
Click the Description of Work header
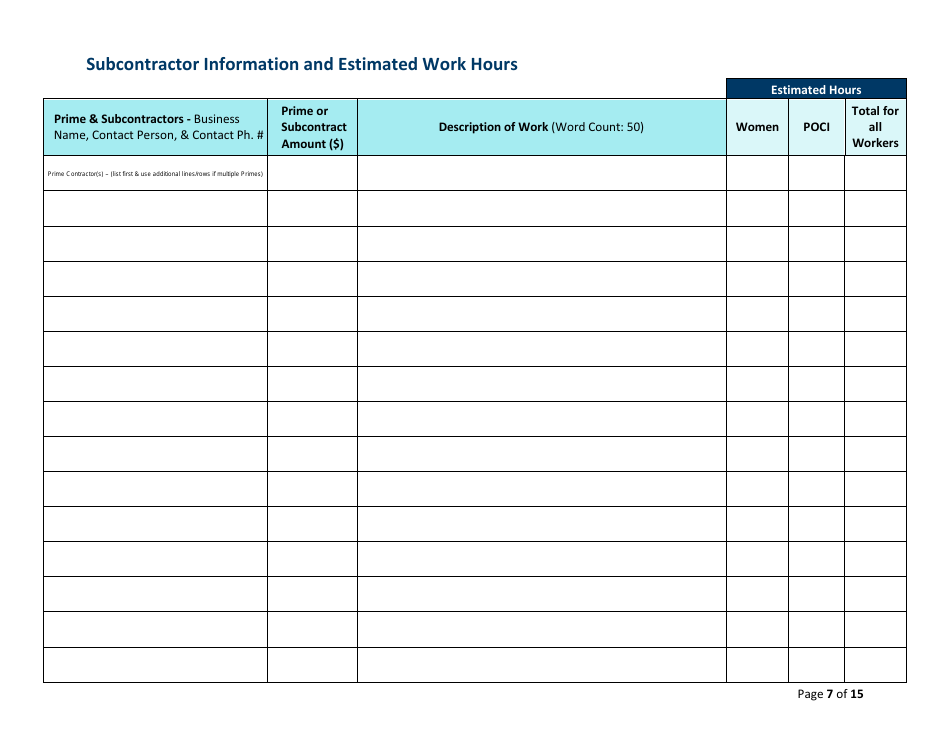(x=541, y=127)
